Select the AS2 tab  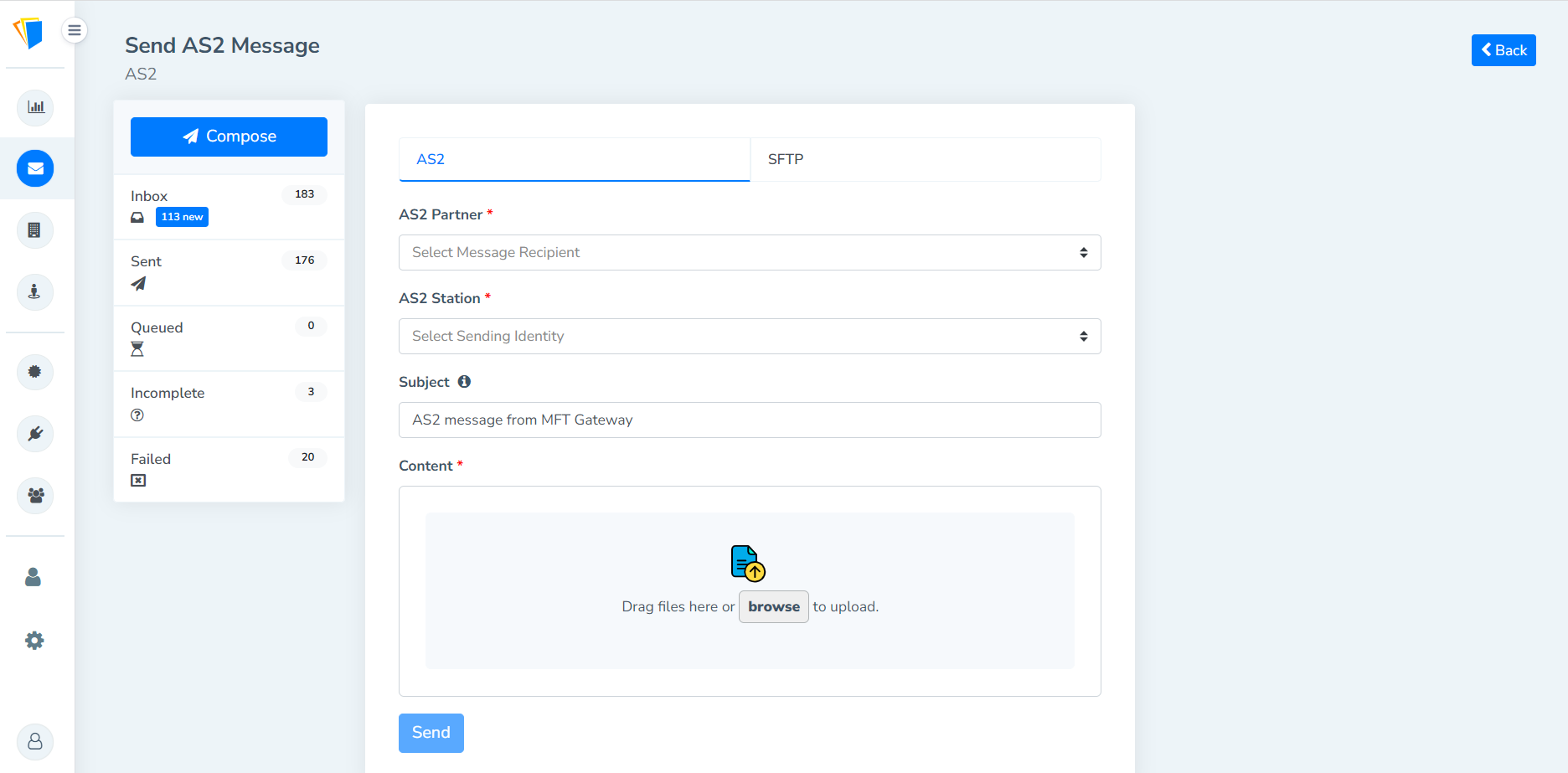(x=574, y=159)
